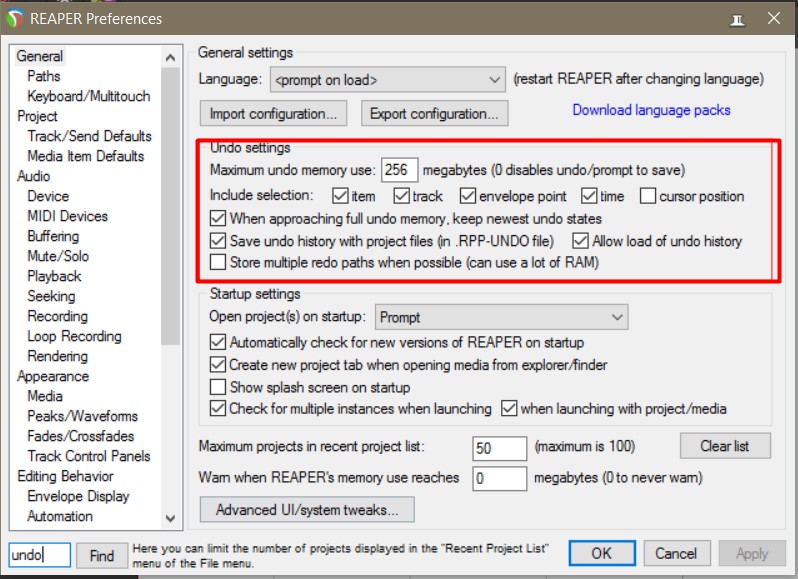This screenshot has width=798, height=579.
Task: Open Media preferences page under Appearance
Action: coord(45,396)
